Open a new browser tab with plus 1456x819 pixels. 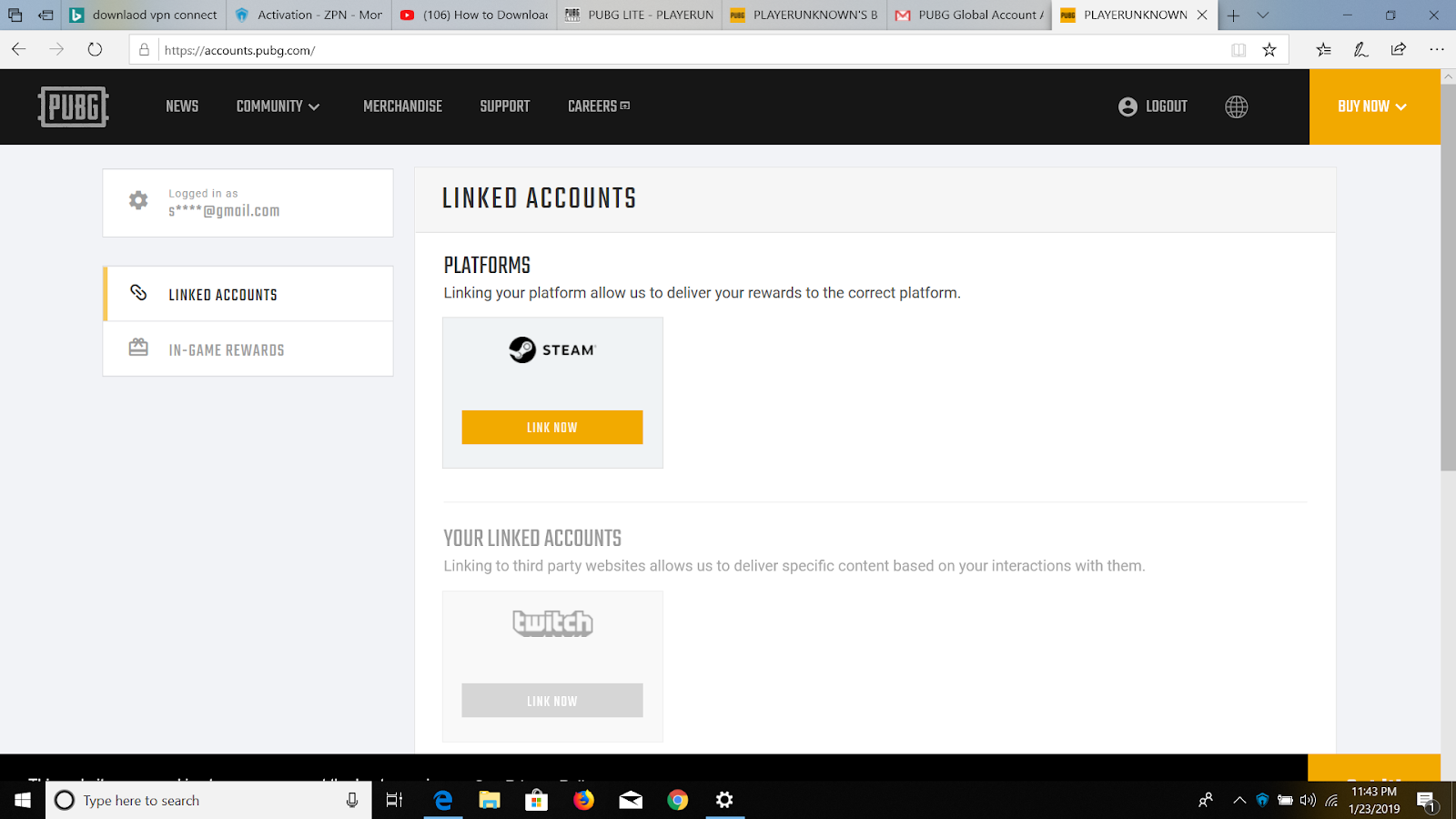click(x=1234, y=15)
